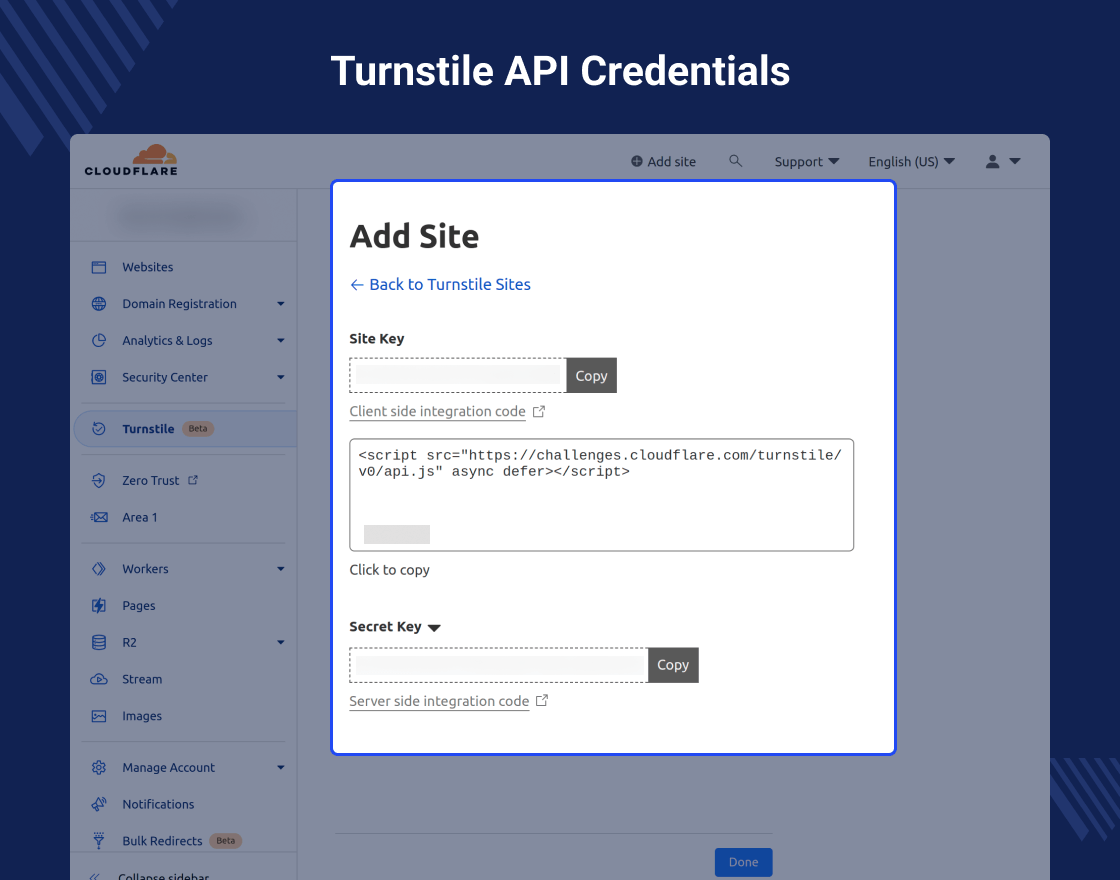This screenshot has height=880, width=1120.
Task: Click the back arrow before Turnstile Sites
Action: coord(357,285)
